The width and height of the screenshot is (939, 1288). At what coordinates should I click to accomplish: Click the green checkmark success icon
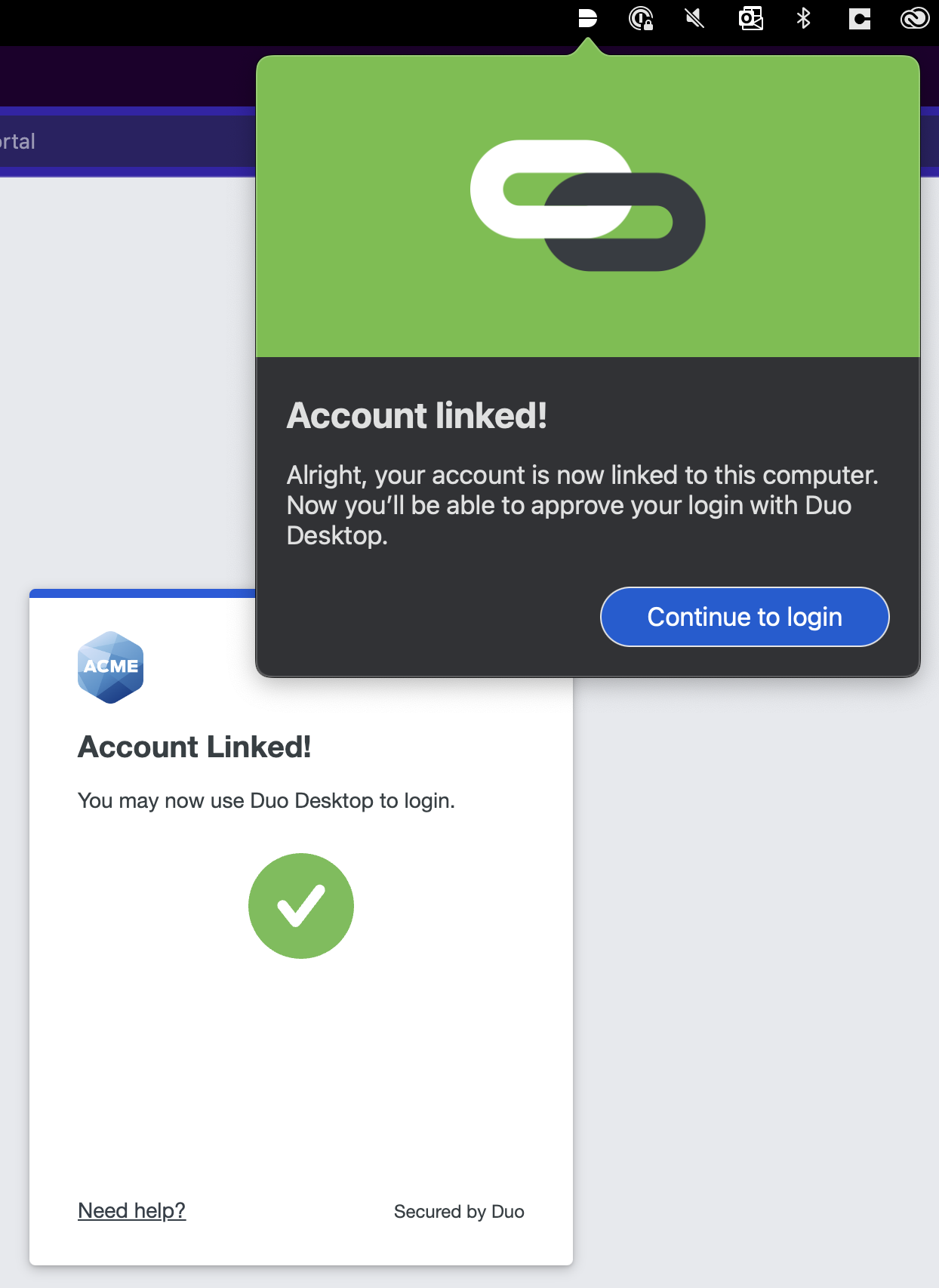301,905
